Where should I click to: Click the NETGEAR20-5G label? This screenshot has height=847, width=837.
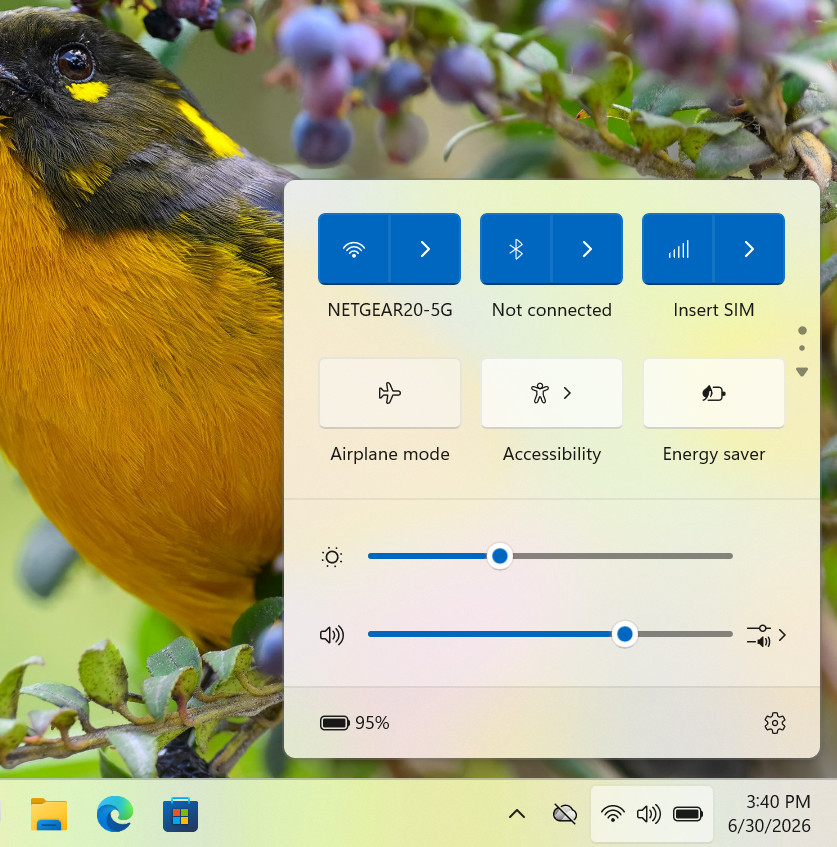[390, 310]
